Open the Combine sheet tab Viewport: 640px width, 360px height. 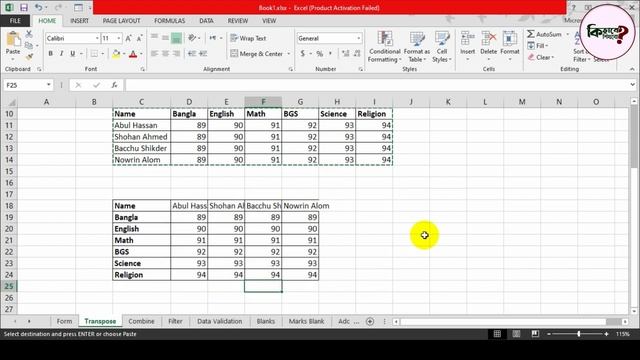point(141,321)
